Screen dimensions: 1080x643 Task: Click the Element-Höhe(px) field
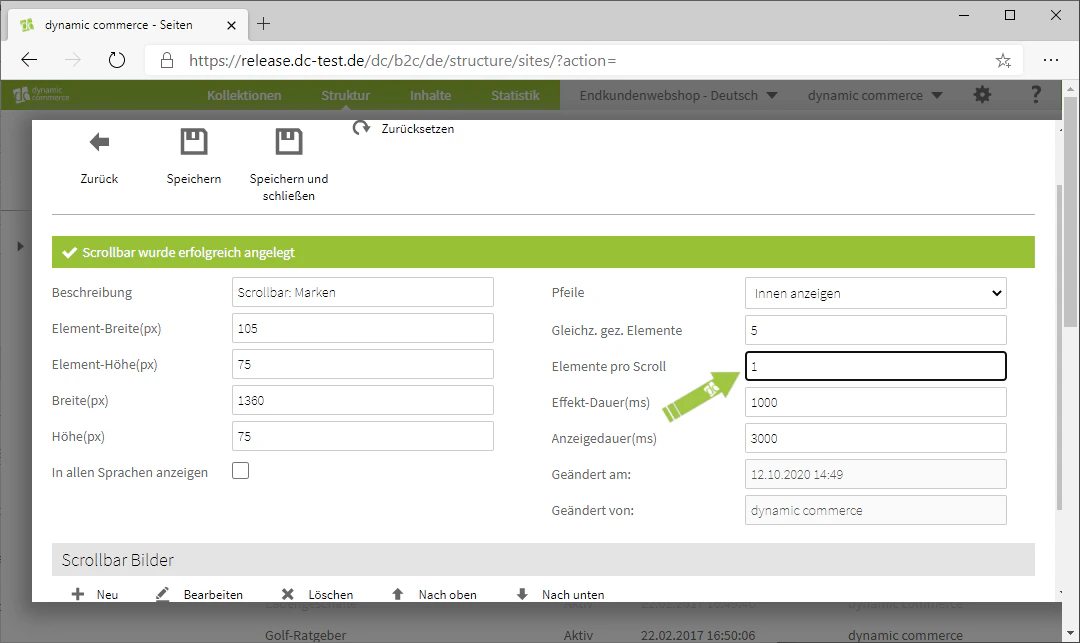(363, 364)
